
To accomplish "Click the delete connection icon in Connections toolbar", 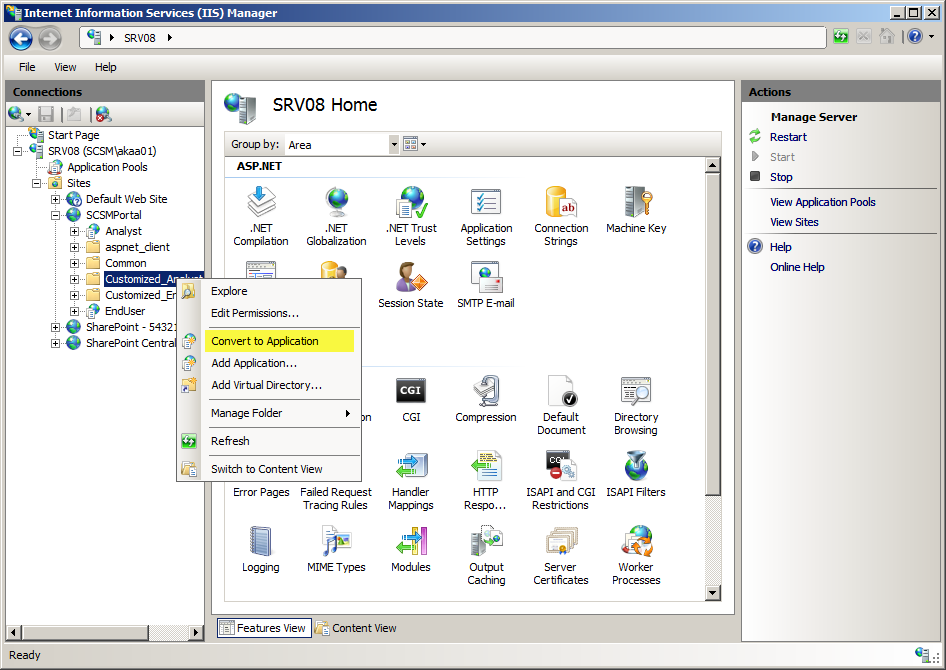I will [103, 113].
